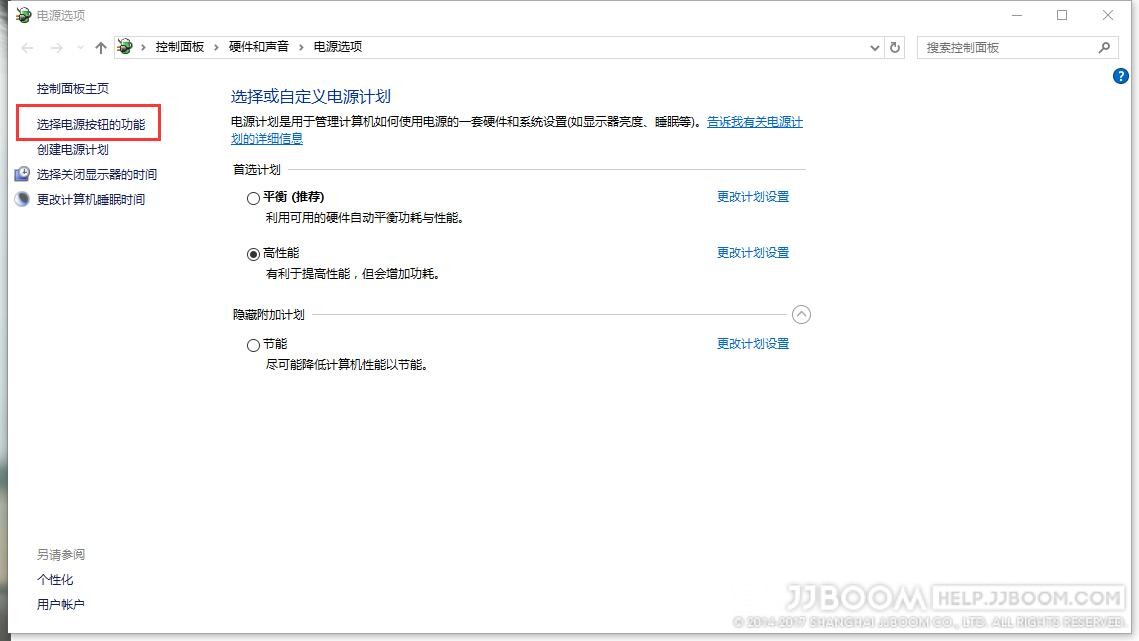The image size is (1139, 641).
Task: Click the back navigation arrow
Action: [26, 47]
